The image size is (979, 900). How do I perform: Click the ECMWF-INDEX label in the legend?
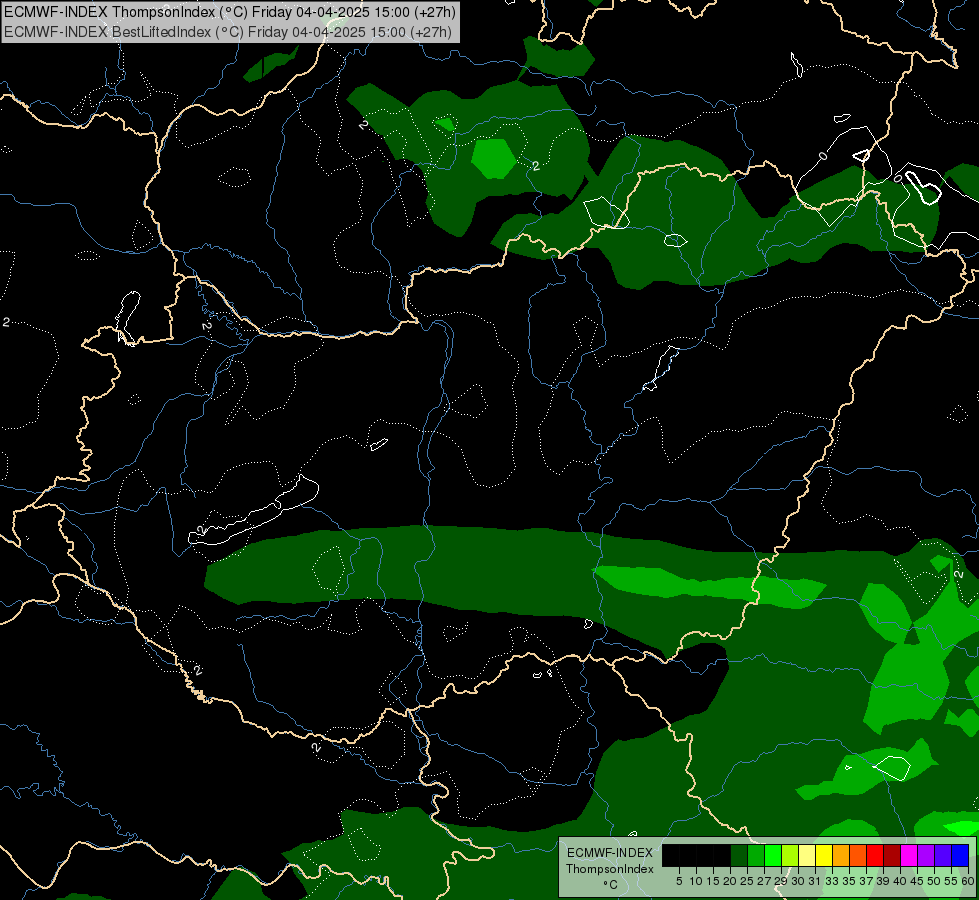tap(610, 853)
